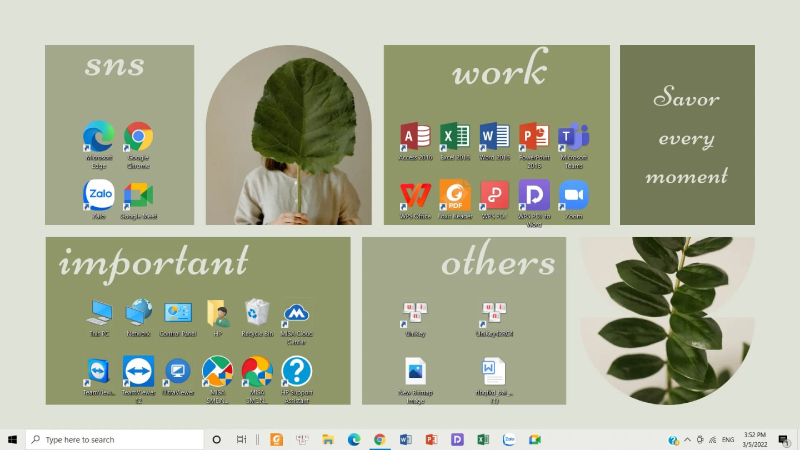Open Microsoft Edge from the taskbar
This screenshot has width=800, height=450.
(354, 439)
